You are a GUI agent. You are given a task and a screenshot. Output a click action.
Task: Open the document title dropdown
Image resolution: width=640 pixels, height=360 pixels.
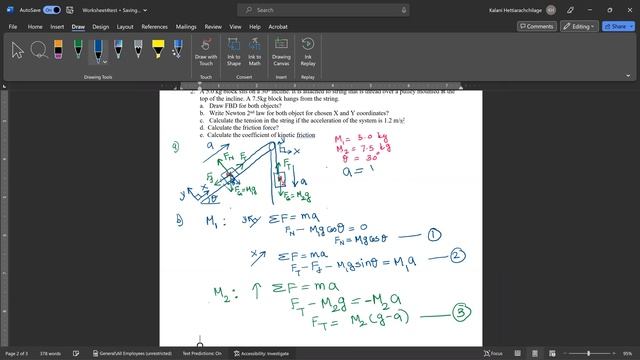point(145,10)
